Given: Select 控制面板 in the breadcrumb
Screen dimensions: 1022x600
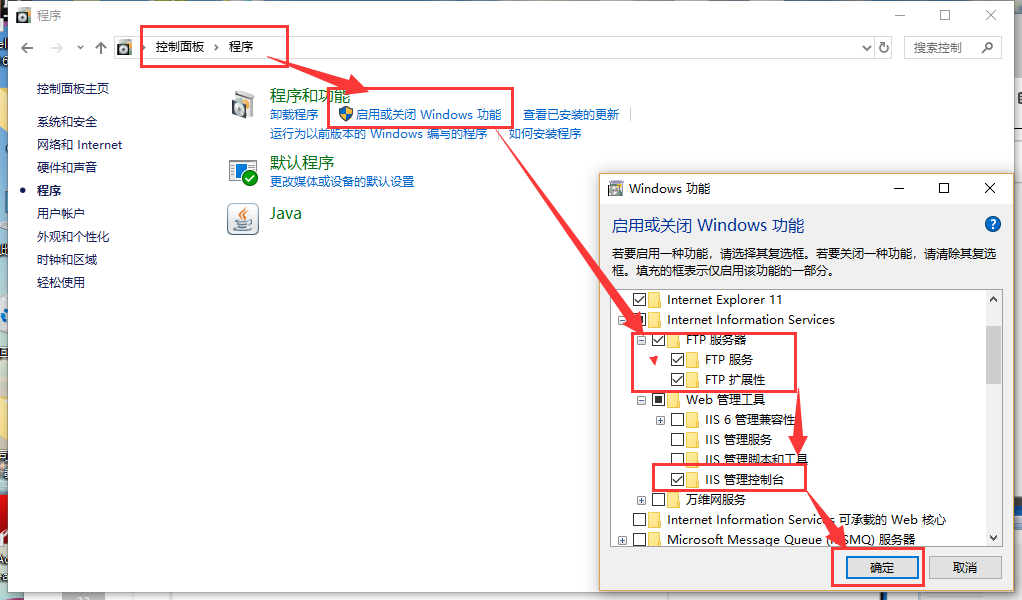Looking at the screenshot, I should 180,47.
